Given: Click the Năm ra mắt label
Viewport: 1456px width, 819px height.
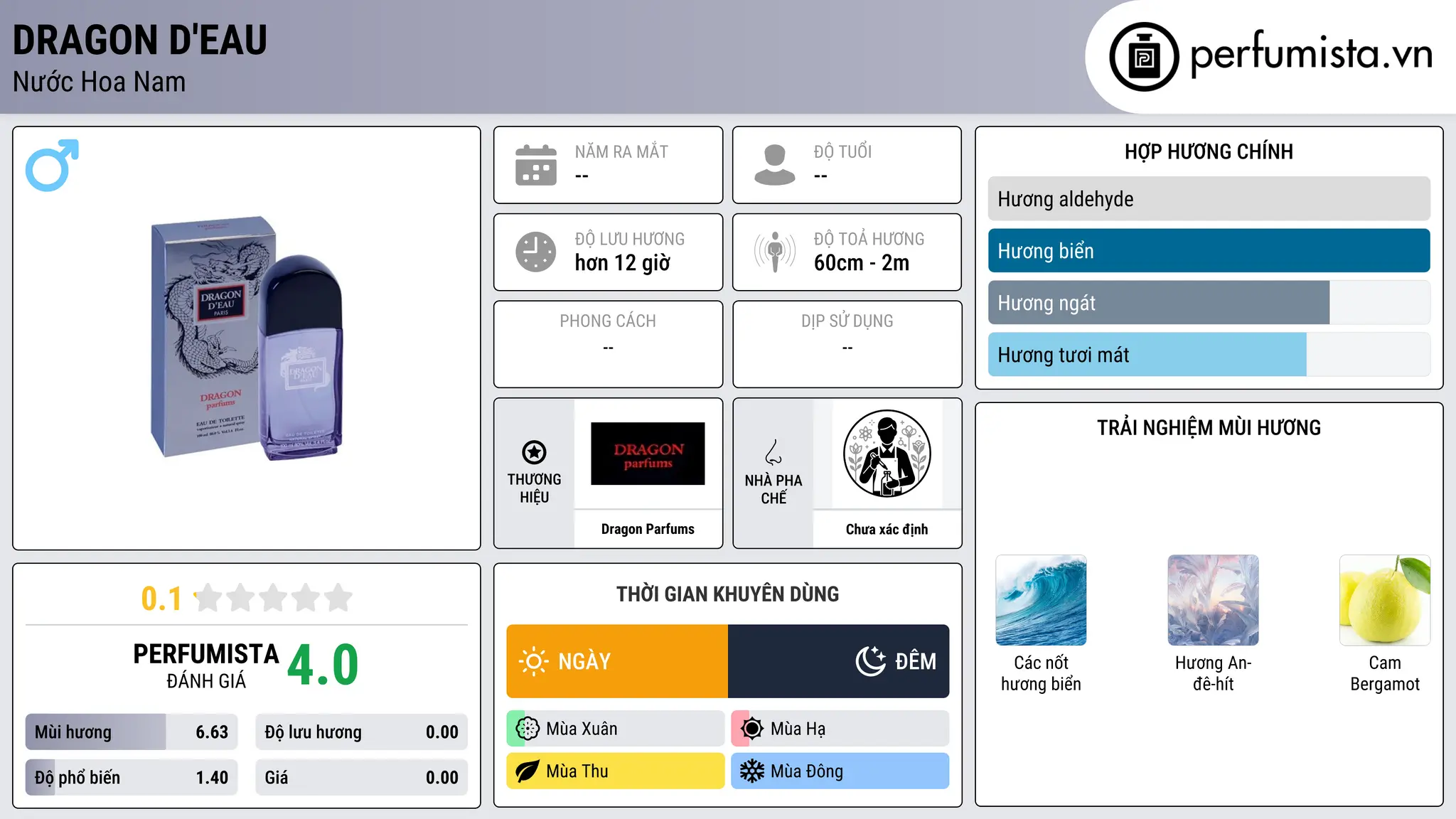Looking at the screenshot, I should pyautogui.click(x=621, y=151).
